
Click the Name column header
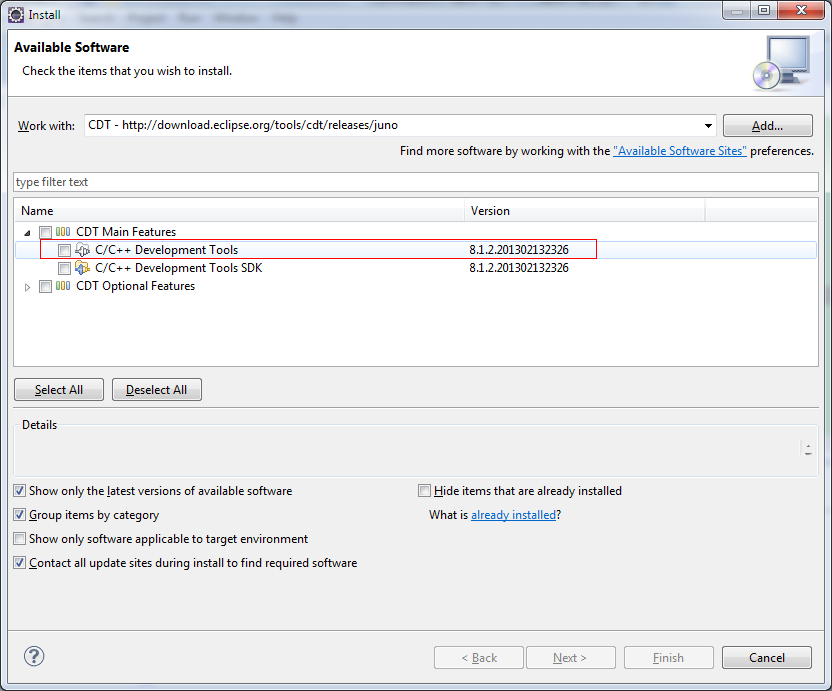[x=240, y=211]
